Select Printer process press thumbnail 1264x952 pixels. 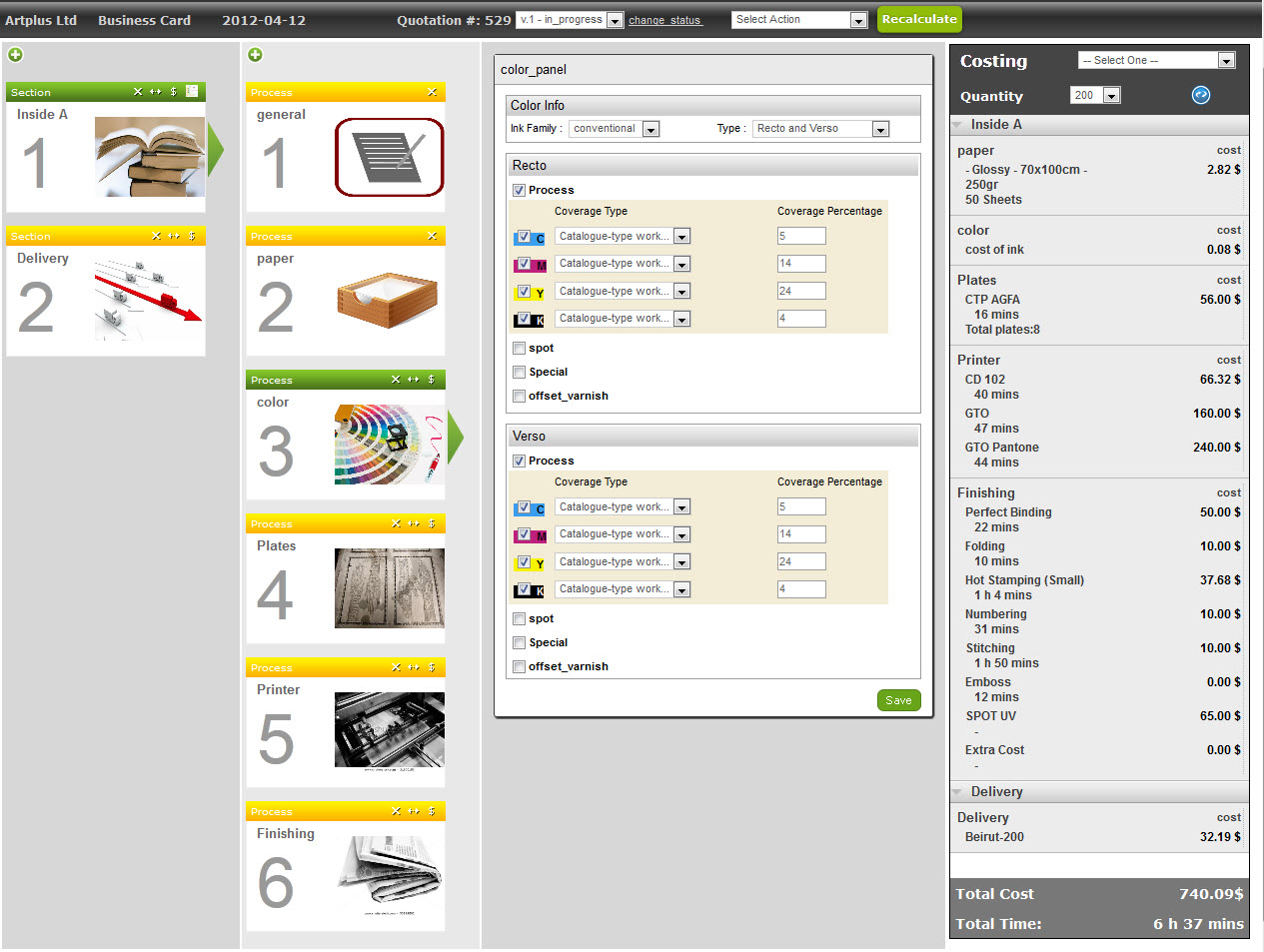pyautogui.click(x=390, y=732)
